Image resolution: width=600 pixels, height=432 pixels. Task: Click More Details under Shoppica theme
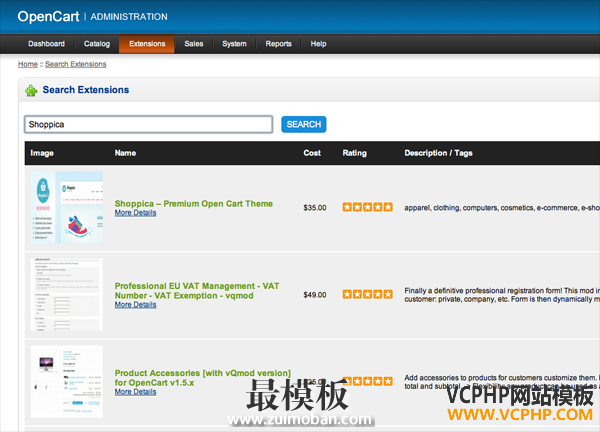[x=135, y=213]
